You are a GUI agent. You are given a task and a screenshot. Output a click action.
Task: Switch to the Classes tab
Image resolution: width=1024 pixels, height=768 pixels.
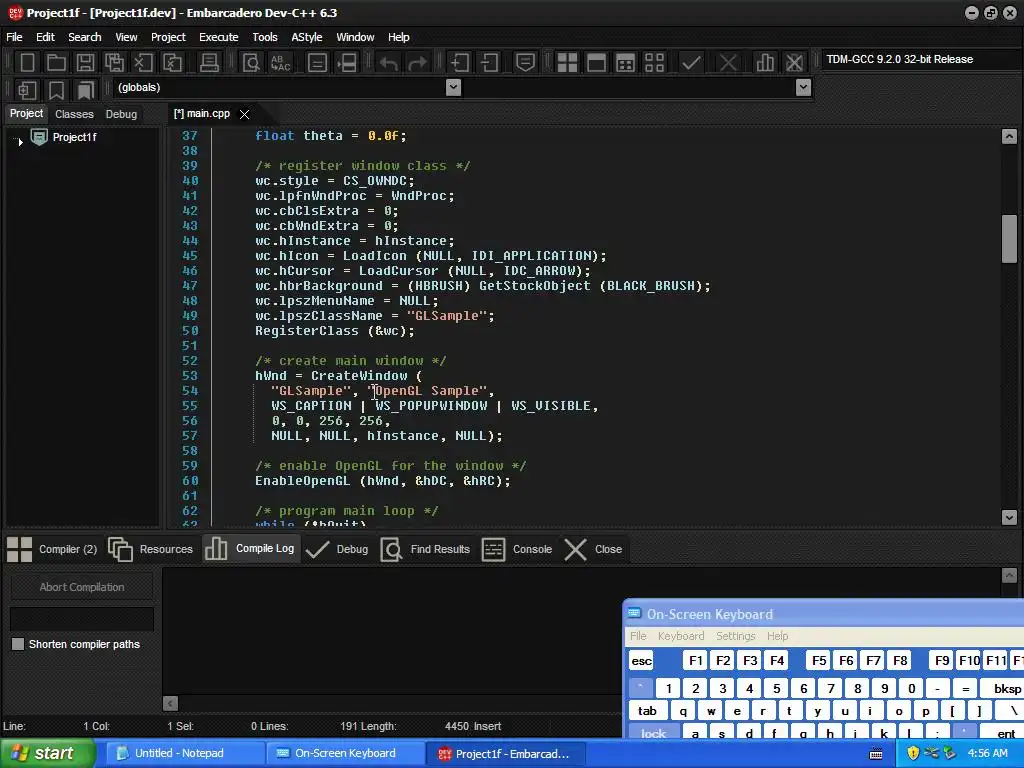coord(74,114)
